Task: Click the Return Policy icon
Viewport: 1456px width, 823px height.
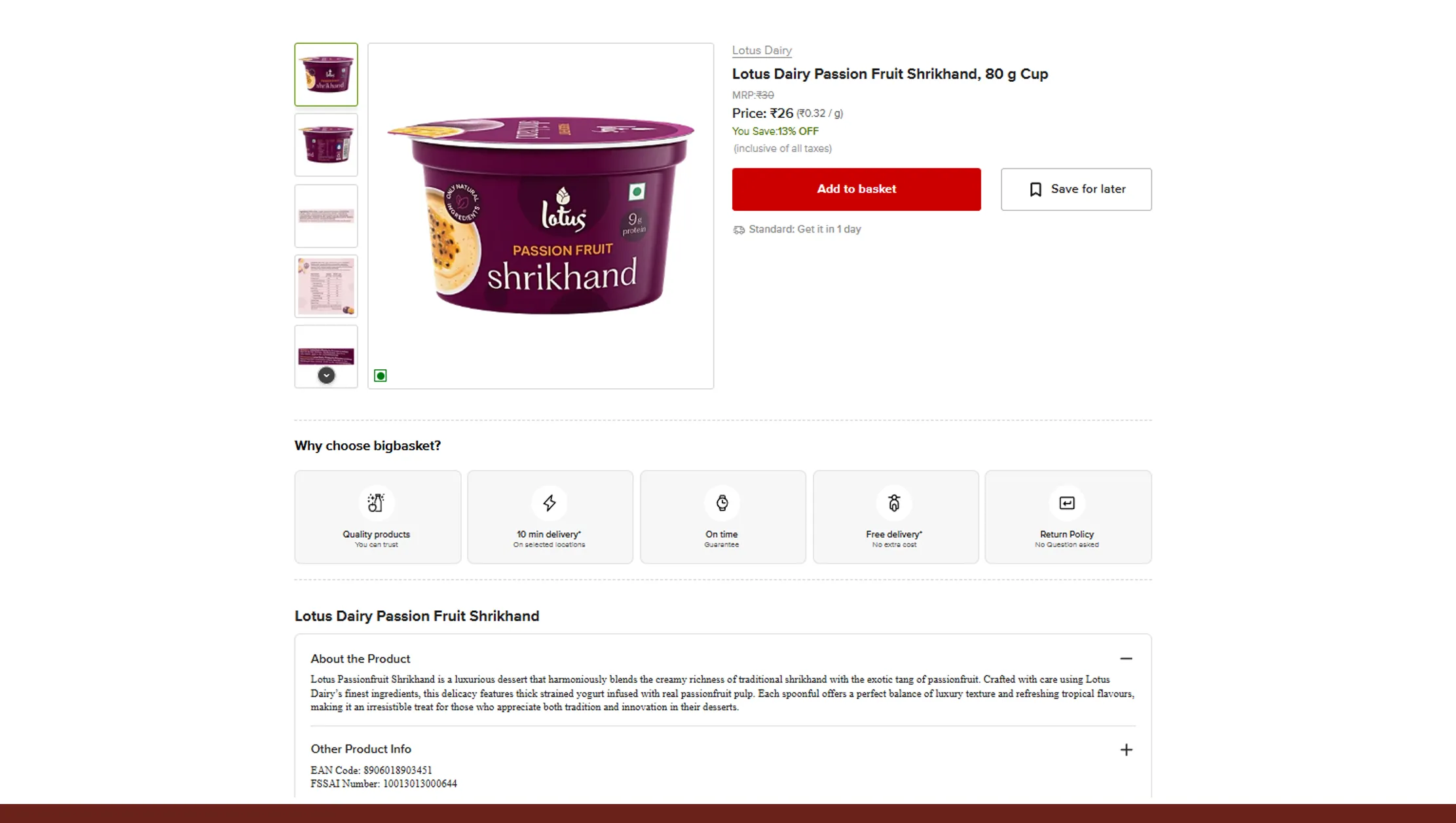Action: point(1067,503)
